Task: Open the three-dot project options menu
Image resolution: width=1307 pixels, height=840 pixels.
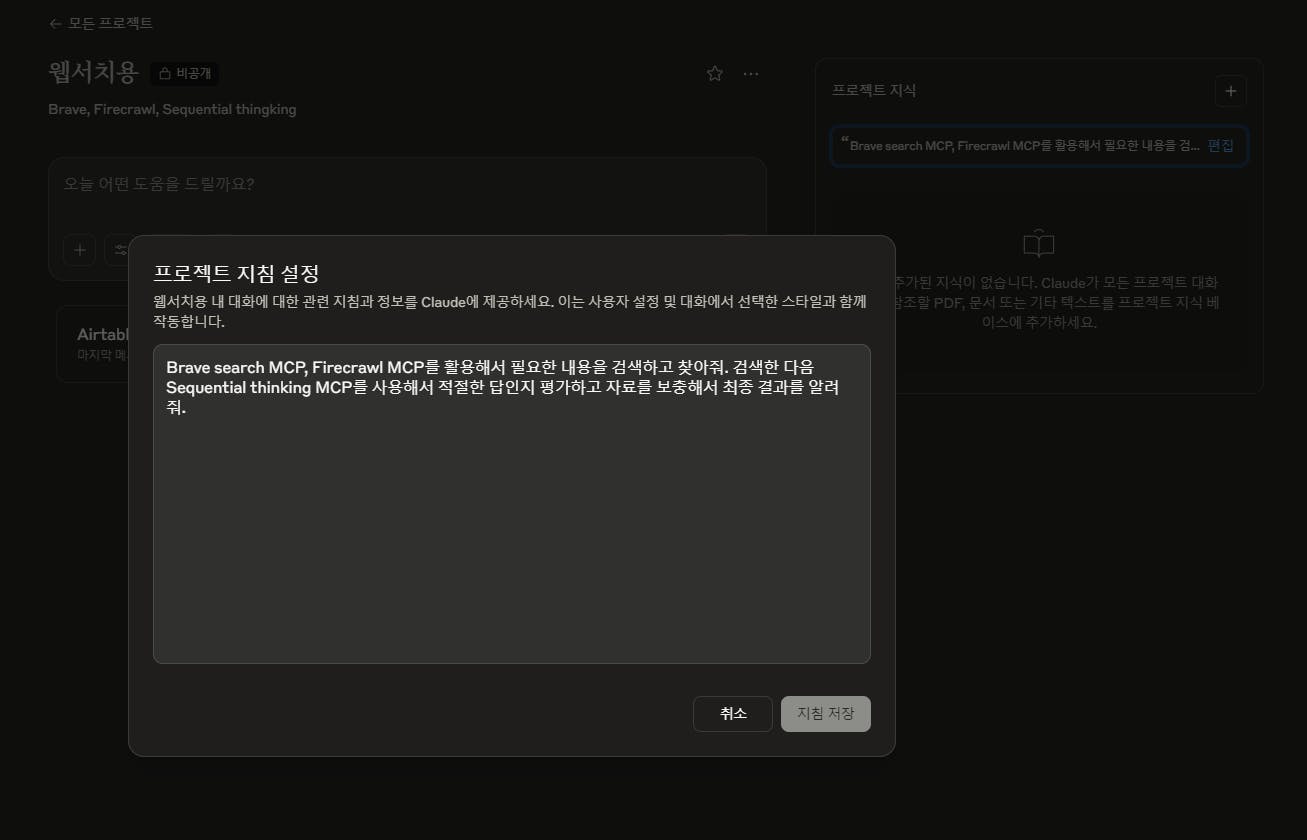Action: tap(751, 73)
